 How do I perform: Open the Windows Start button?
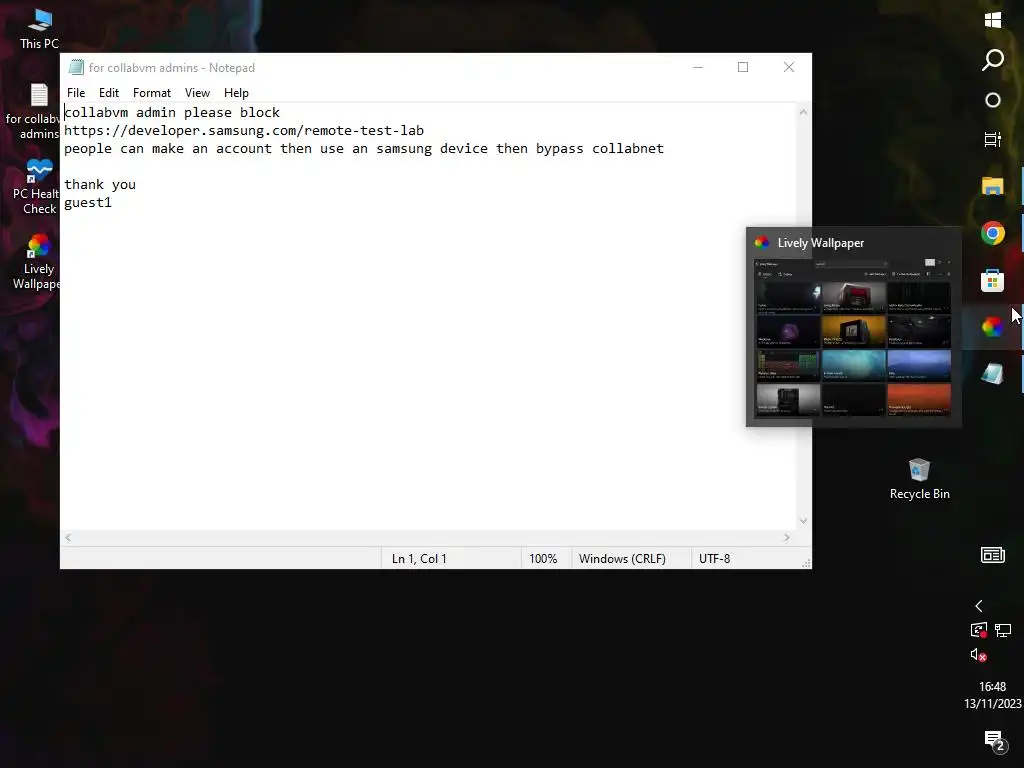[993, 20]
